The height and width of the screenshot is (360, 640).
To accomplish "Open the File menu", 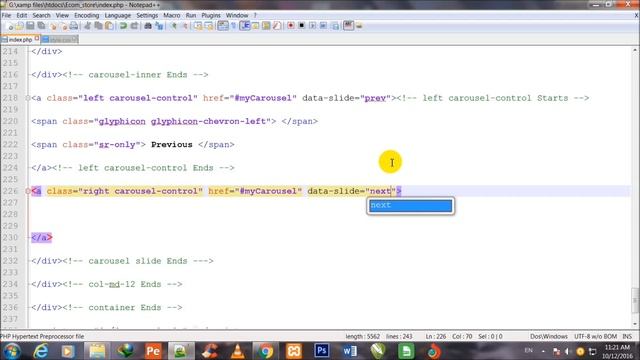I will [x=6, y=16].
